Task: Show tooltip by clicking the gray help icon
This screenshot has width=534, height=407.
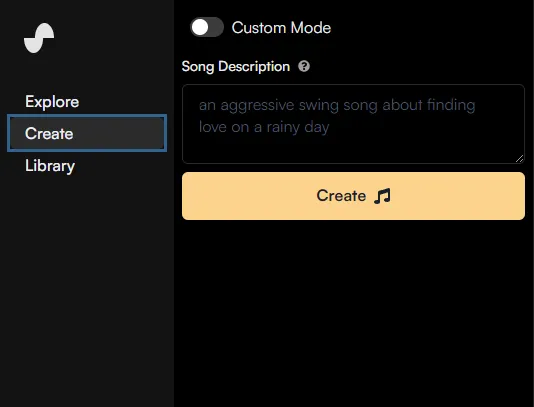Action: [x=304, y=66]
